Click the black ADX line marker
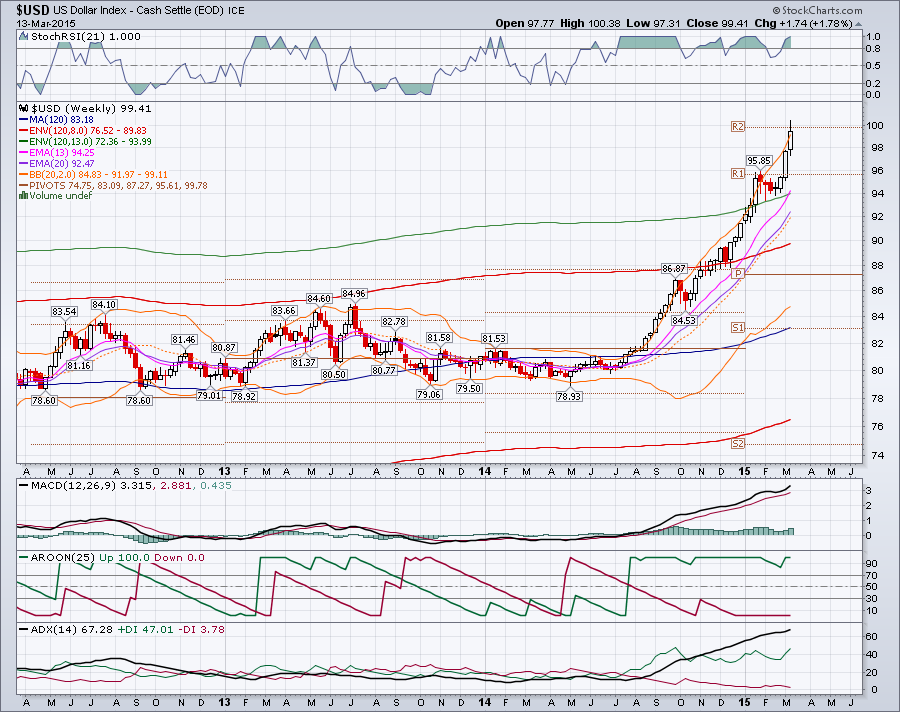Screen dimensions: 900x712 pyautogui.click(x=22, y=628)
